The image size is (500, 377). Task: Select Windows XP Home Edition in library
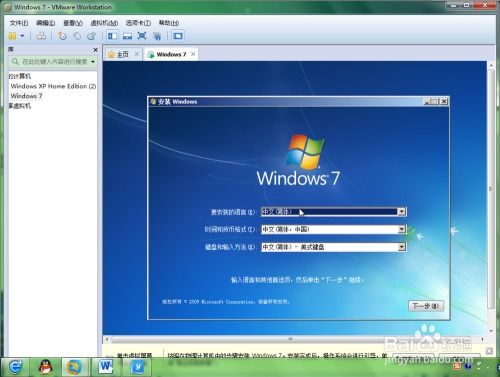coord(53,86)
